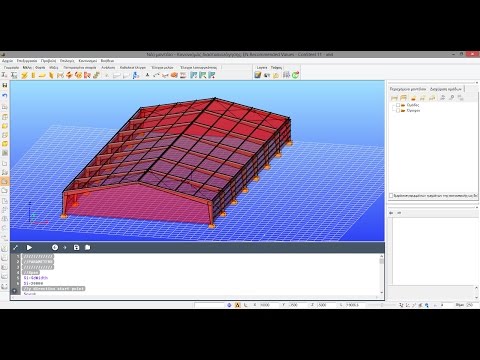Screen dimensions: 480x360
Task: Open the Αρχείο menu
Action: [7, 61]
